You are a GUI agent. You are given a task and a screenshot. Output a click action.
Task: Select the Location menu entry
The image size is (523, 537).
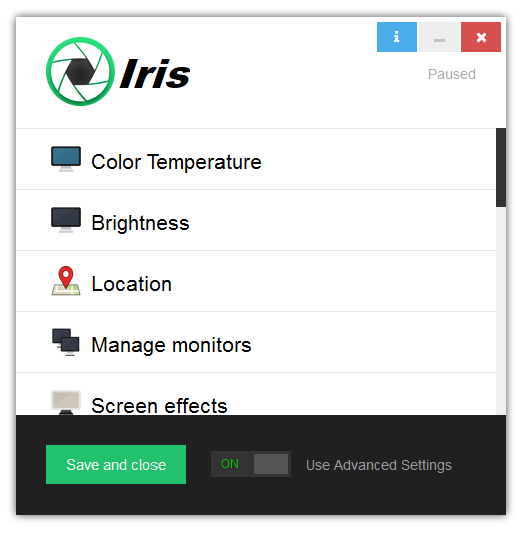[x=256, y=281]
